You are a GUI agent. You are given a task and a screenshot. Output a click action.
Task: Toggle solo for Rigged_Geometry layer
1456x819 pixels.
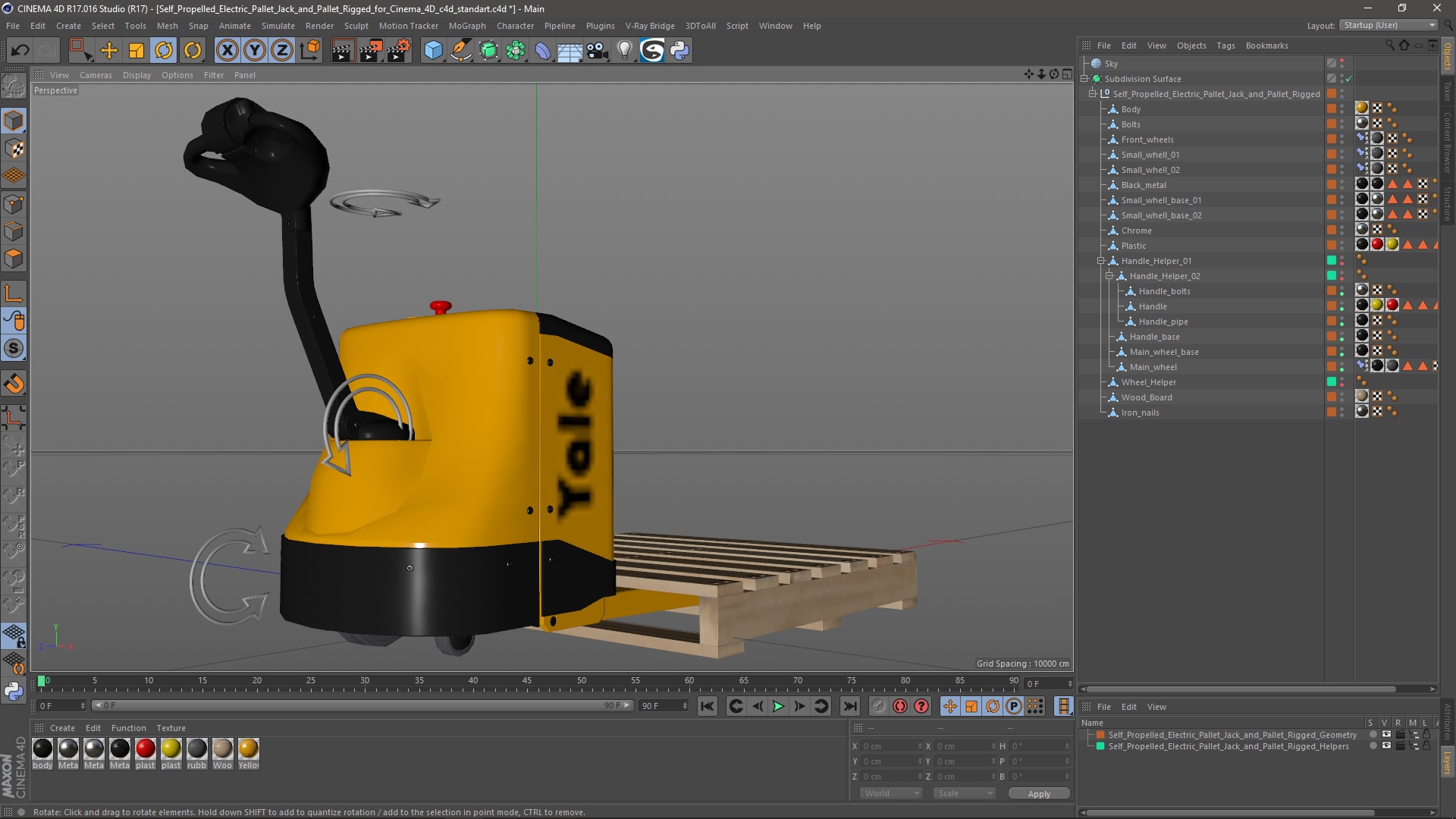1372,734
